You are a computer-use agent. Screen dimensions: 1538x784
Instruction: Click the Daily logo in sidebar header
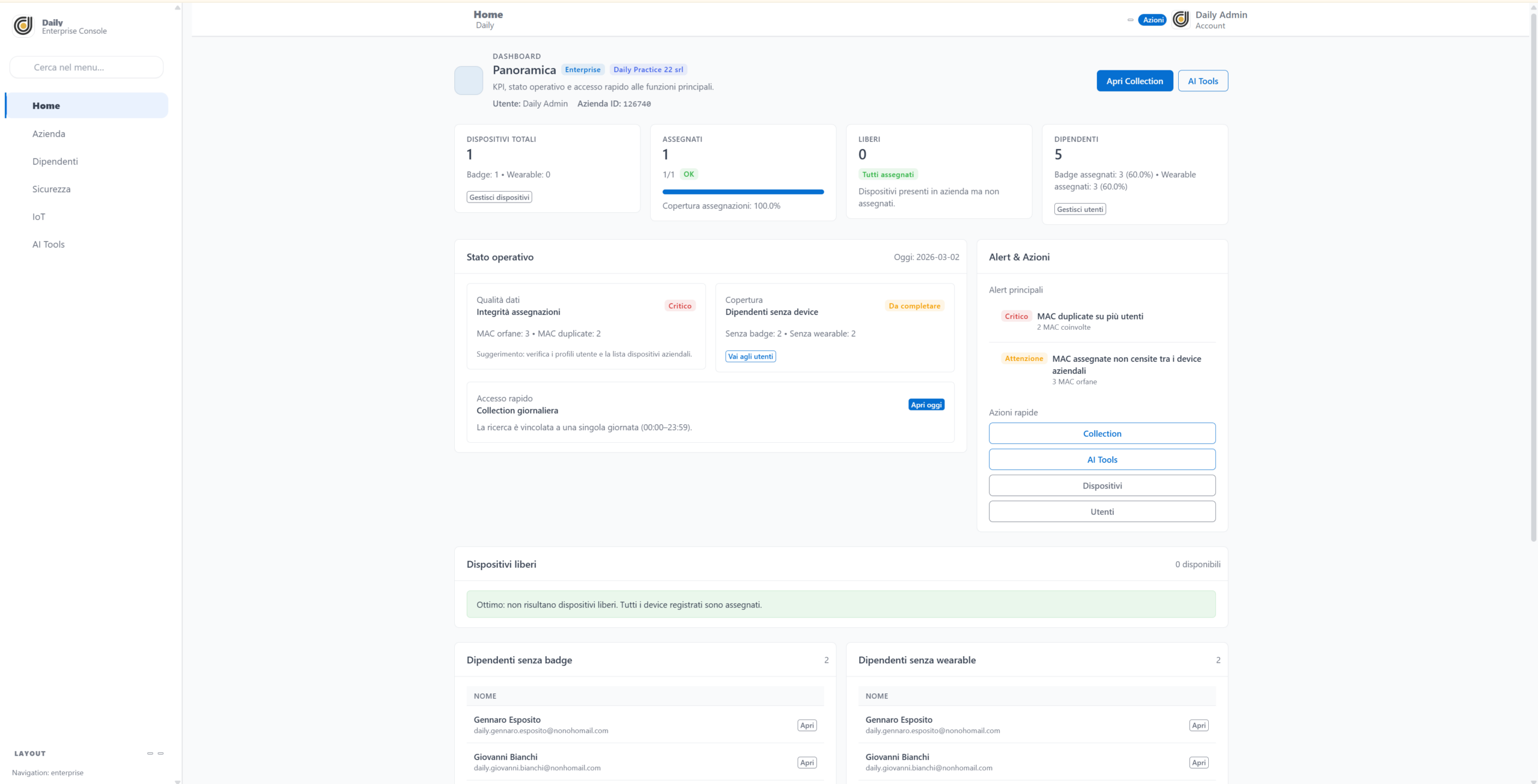coord(23,26)
